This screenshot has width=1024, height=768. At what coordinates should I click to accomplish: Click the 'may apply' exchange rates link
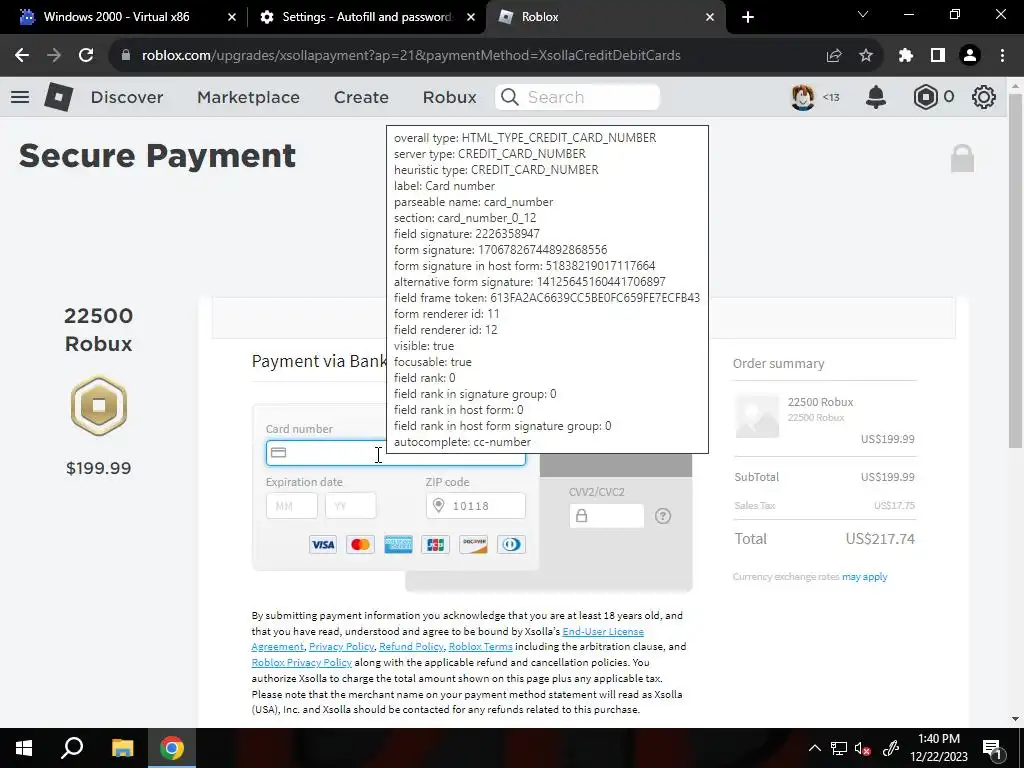click(865, 577)
